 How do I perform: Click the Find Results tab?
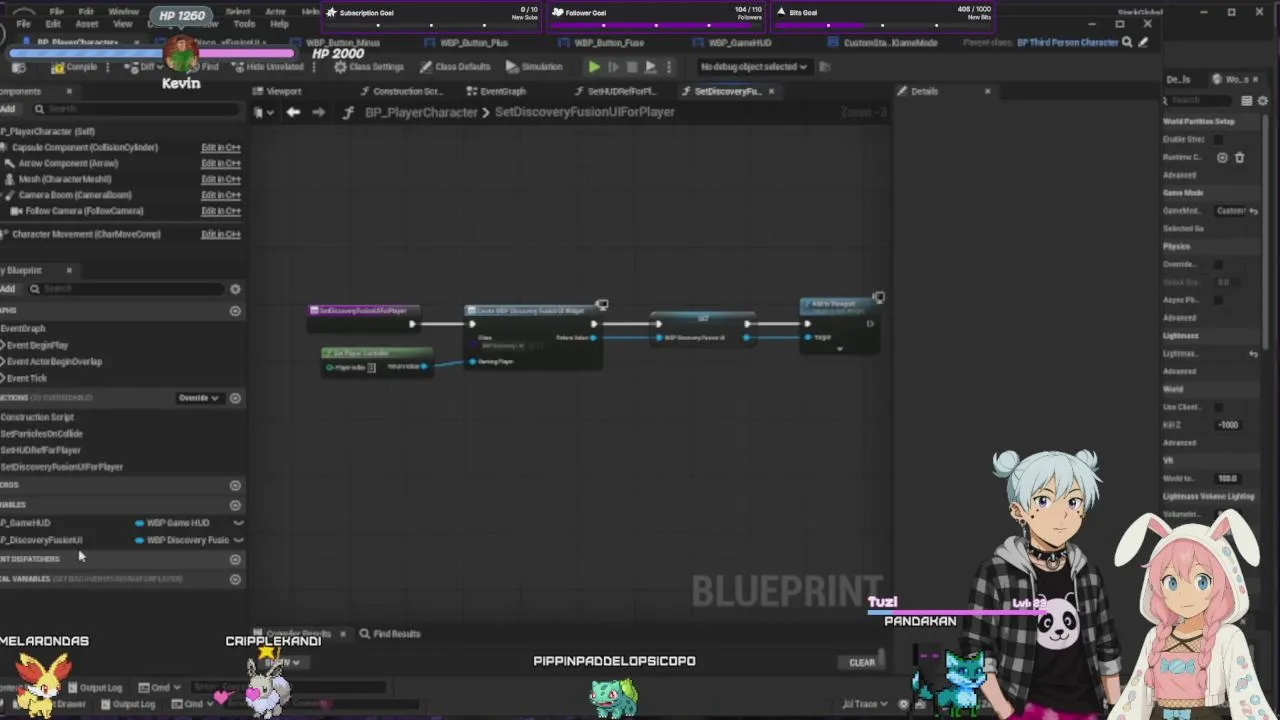pos(390,634)
